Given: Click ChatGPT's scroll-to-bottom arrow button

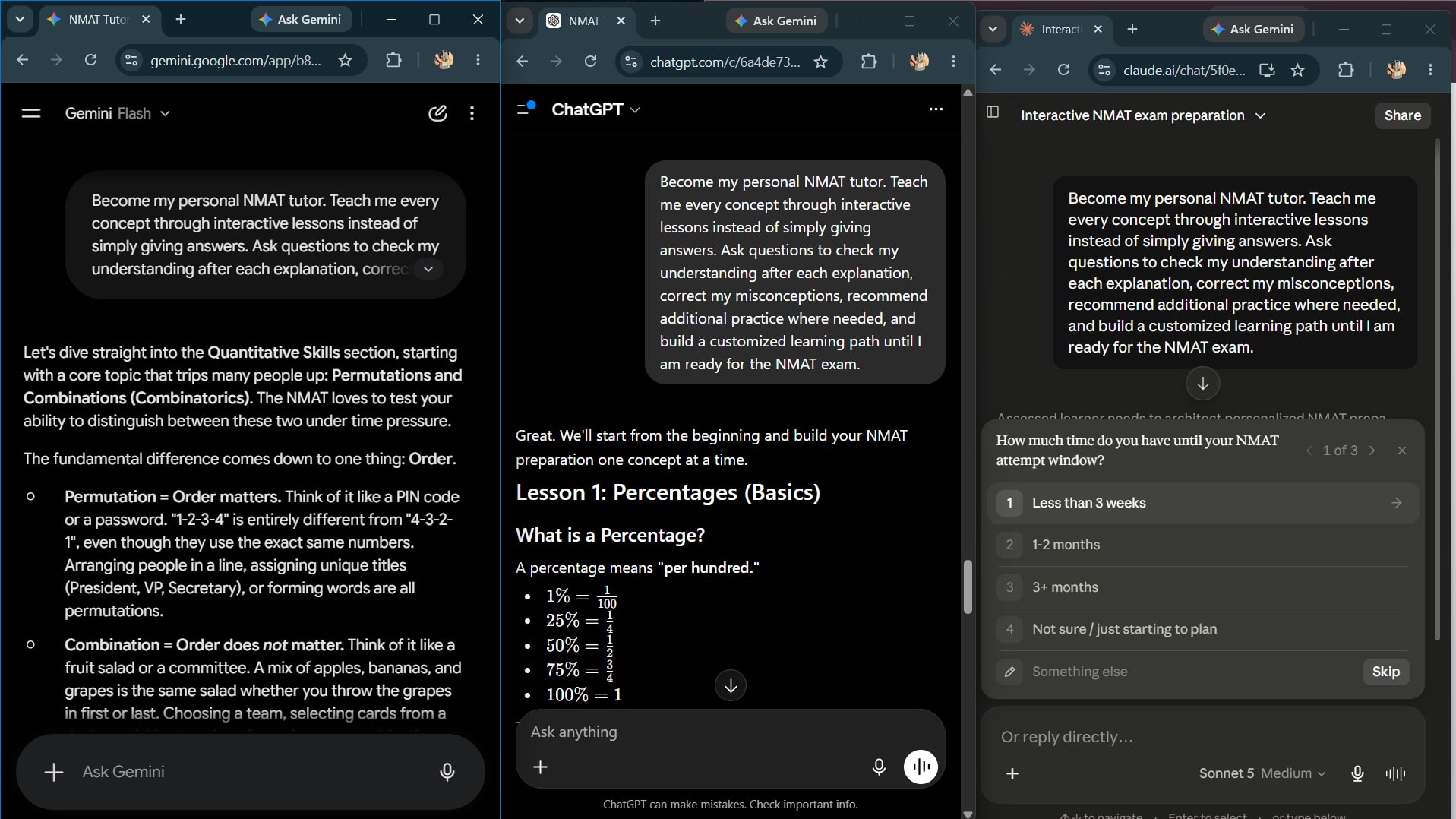Looking at the screenshot, I should point(731,686).
